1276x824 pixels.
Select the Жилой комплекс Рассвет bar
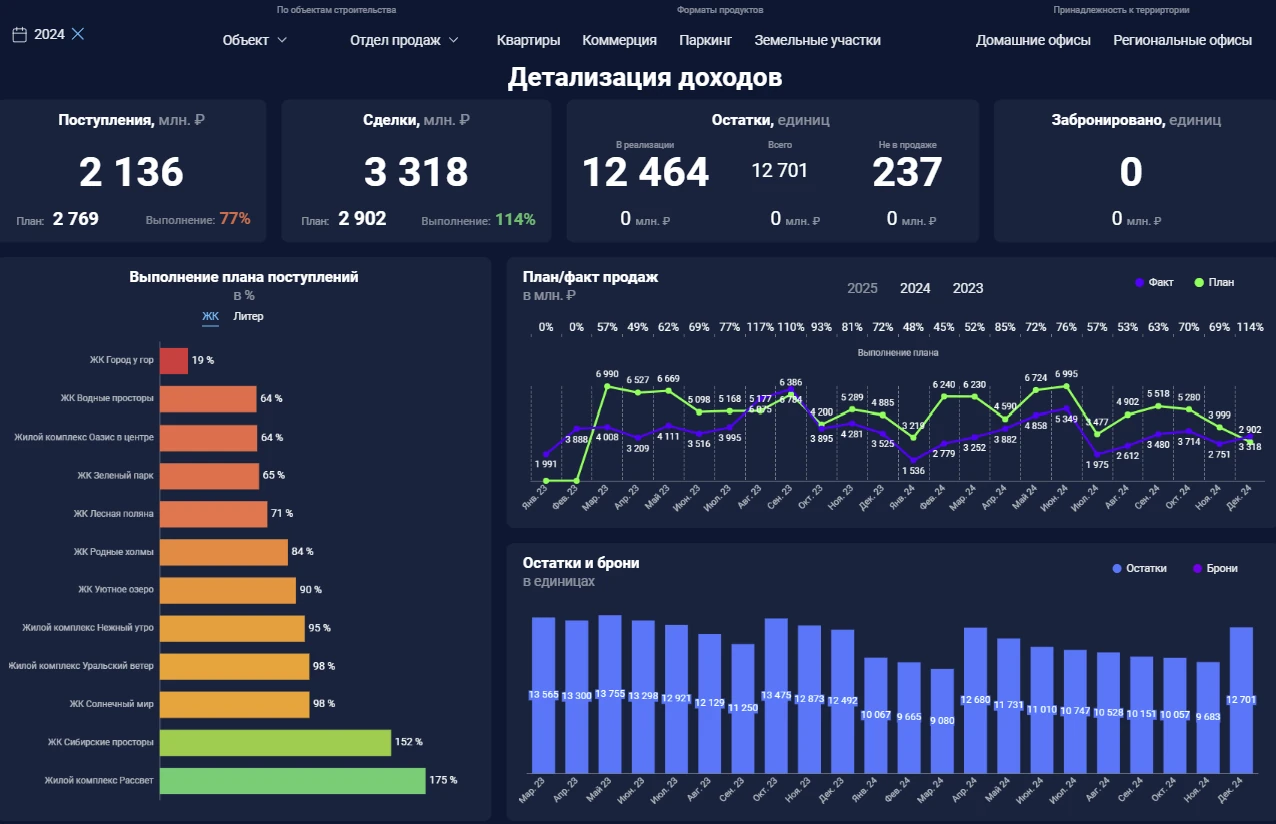pos(293,780)
